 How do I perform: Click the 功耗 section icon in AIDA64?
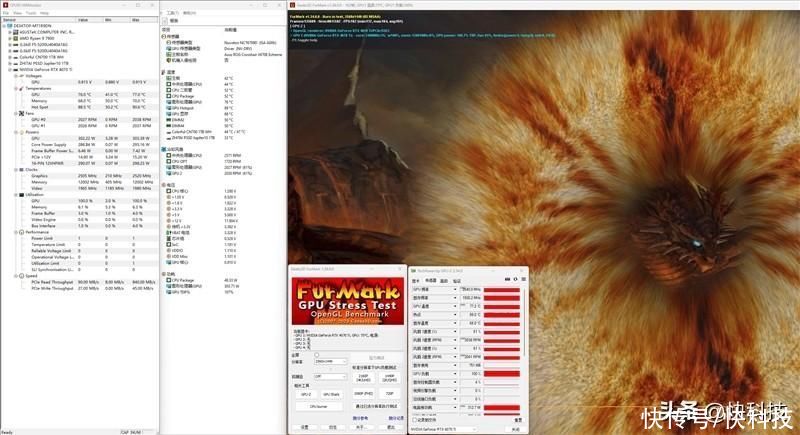tap(164, 274)
